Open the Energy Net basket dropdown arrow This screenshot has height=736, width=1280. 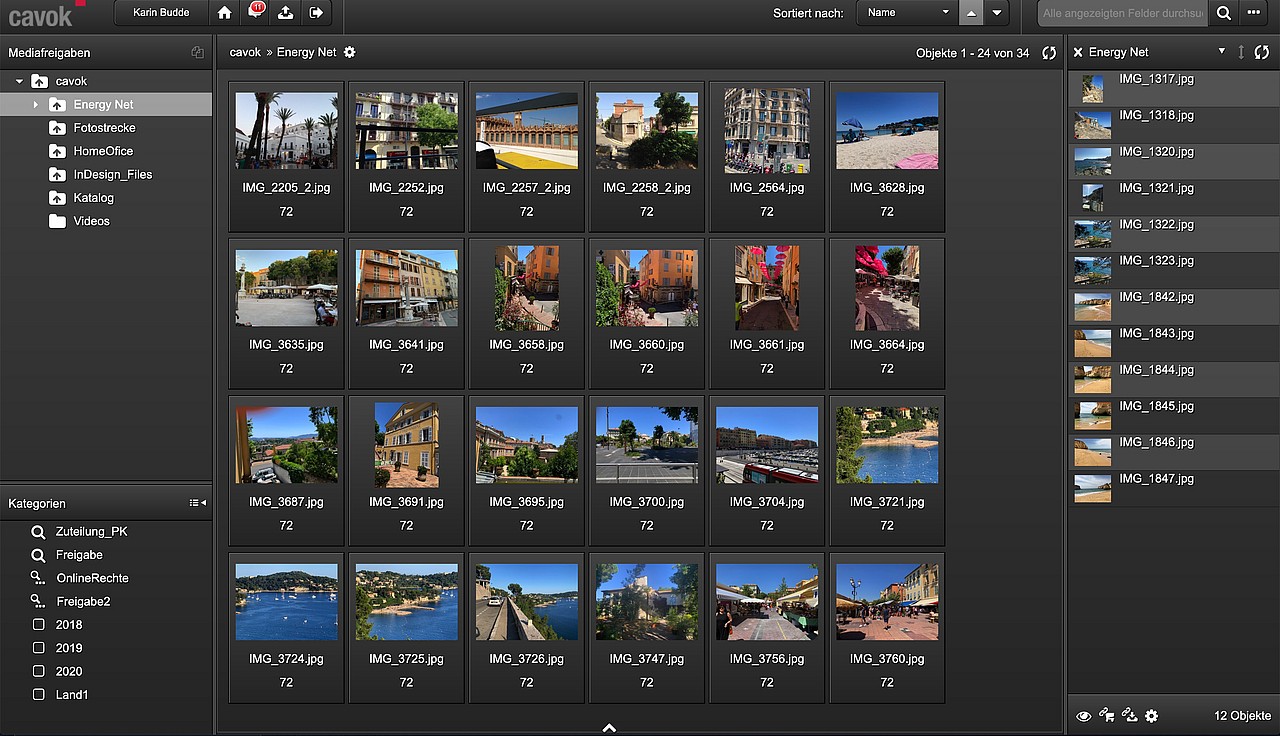[1221, 52]
